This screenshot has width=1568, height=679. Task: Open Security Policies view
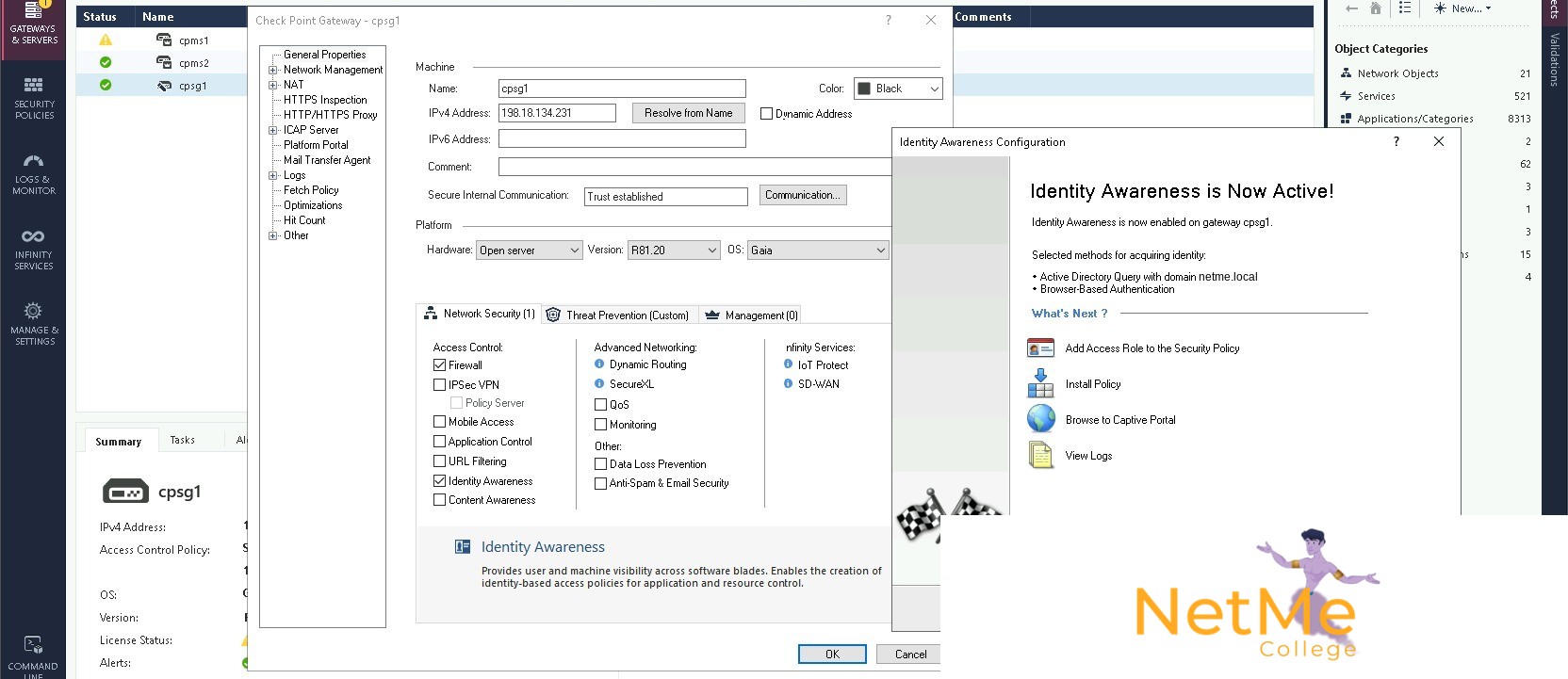coord(34,98)
